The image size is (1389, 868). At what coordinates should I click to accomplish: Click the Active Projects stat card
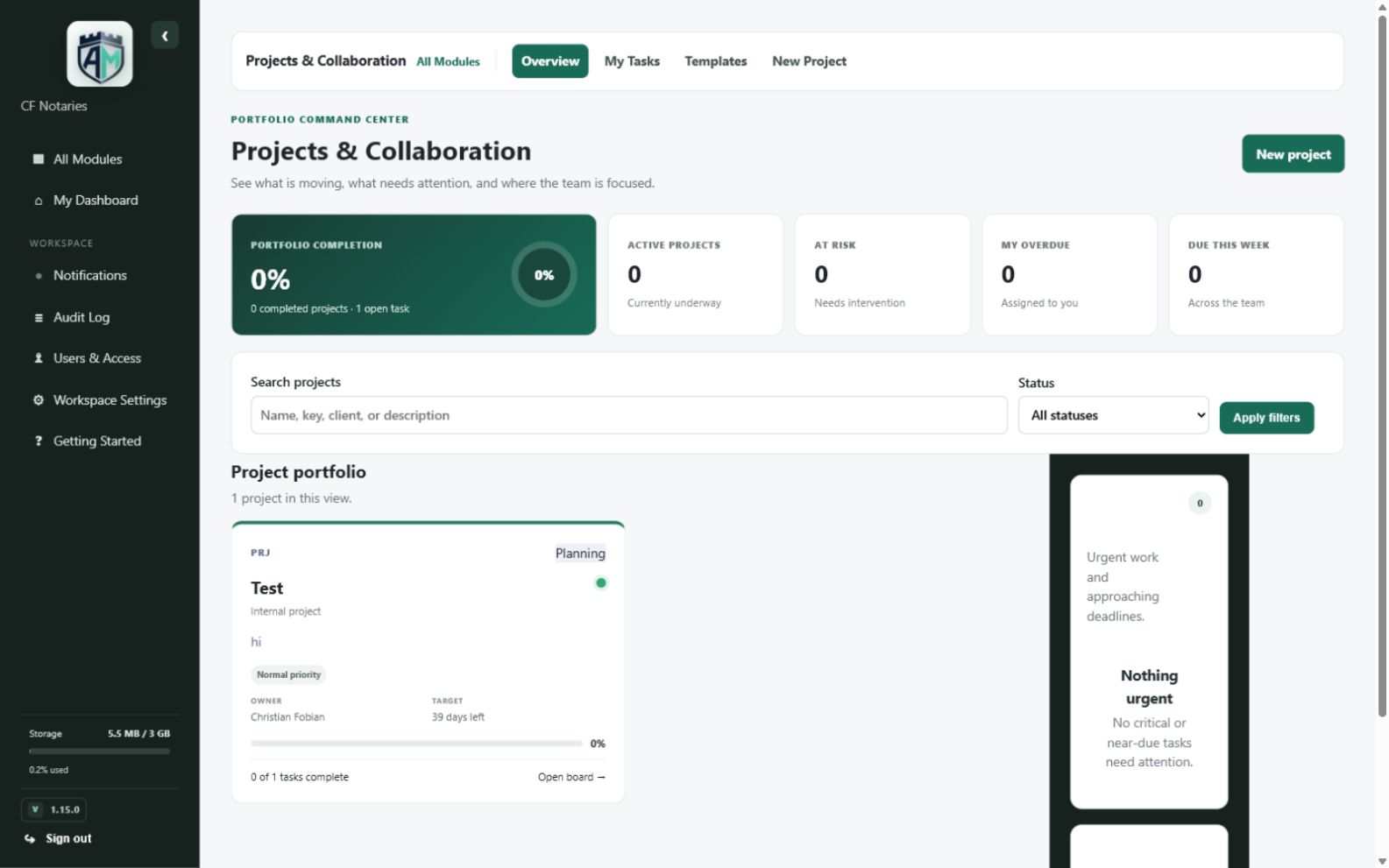click(696, 275)
